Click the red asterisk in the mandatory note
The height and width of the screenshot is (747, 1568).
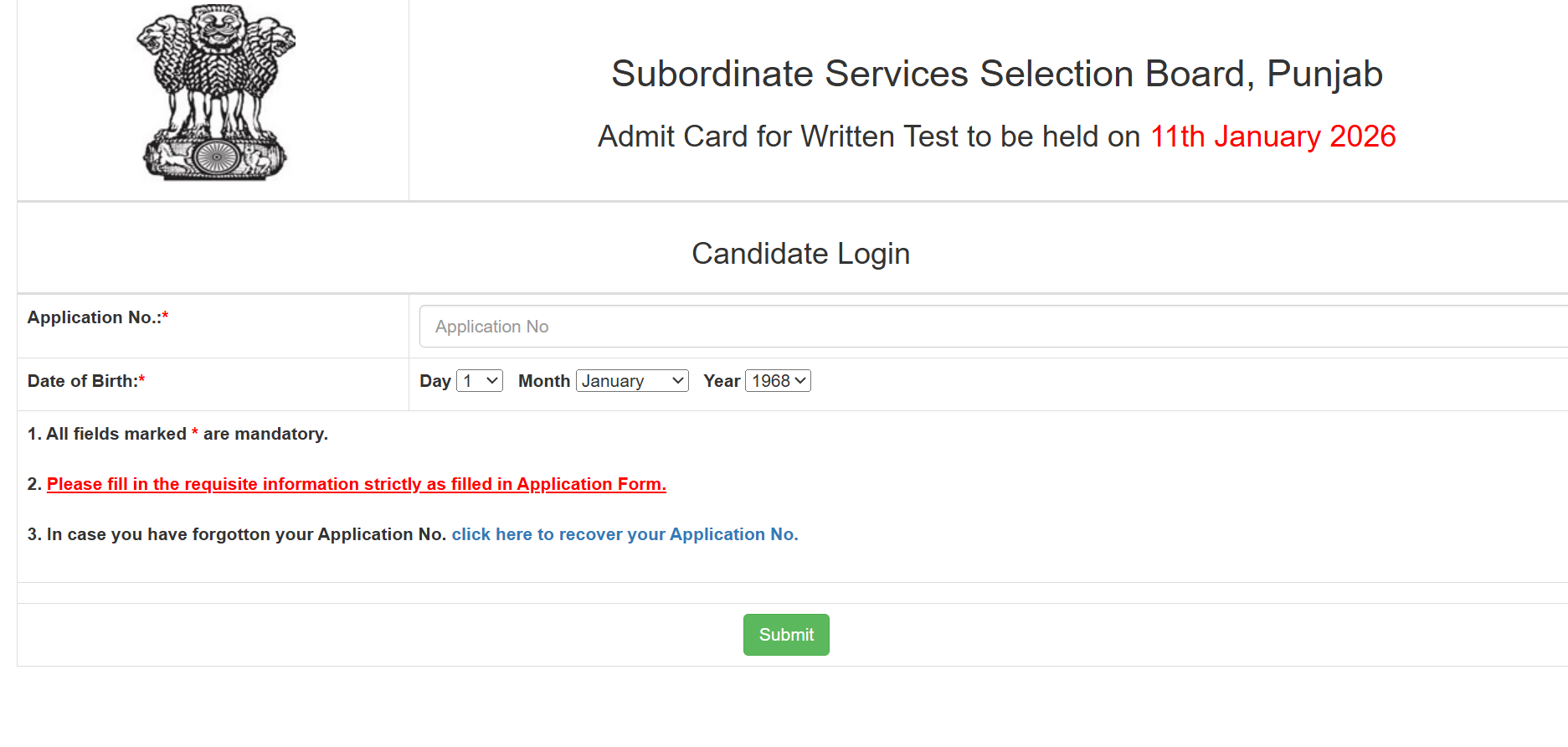[195, 432]
